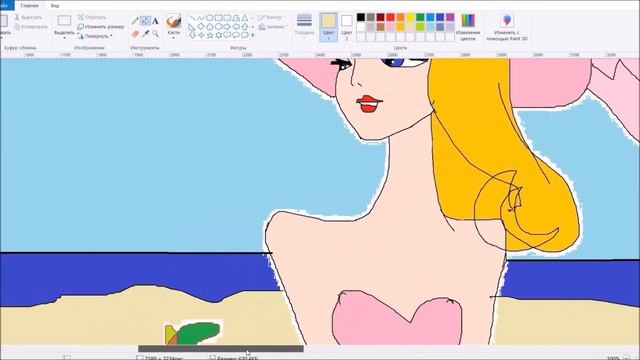
Task: Pick the green color swatch
Action: 420,17
